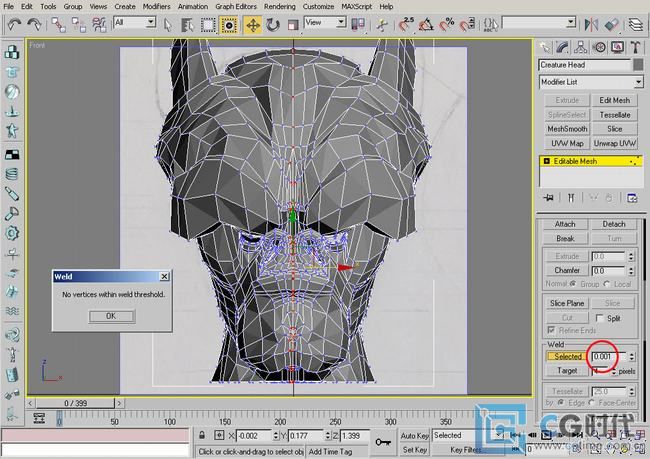Open the MAXScript menu
650x459 pixels.
point(357,6)
